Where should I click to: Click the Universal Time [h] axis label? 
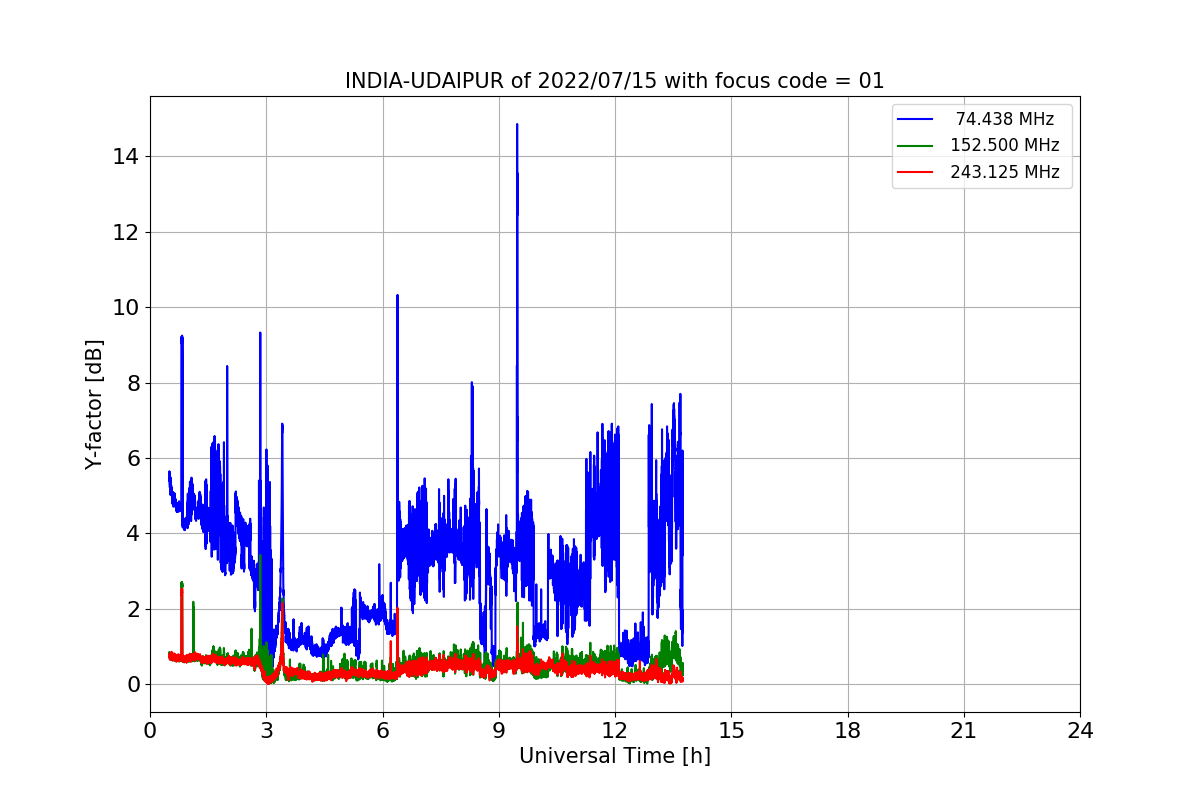click(614, 757)
